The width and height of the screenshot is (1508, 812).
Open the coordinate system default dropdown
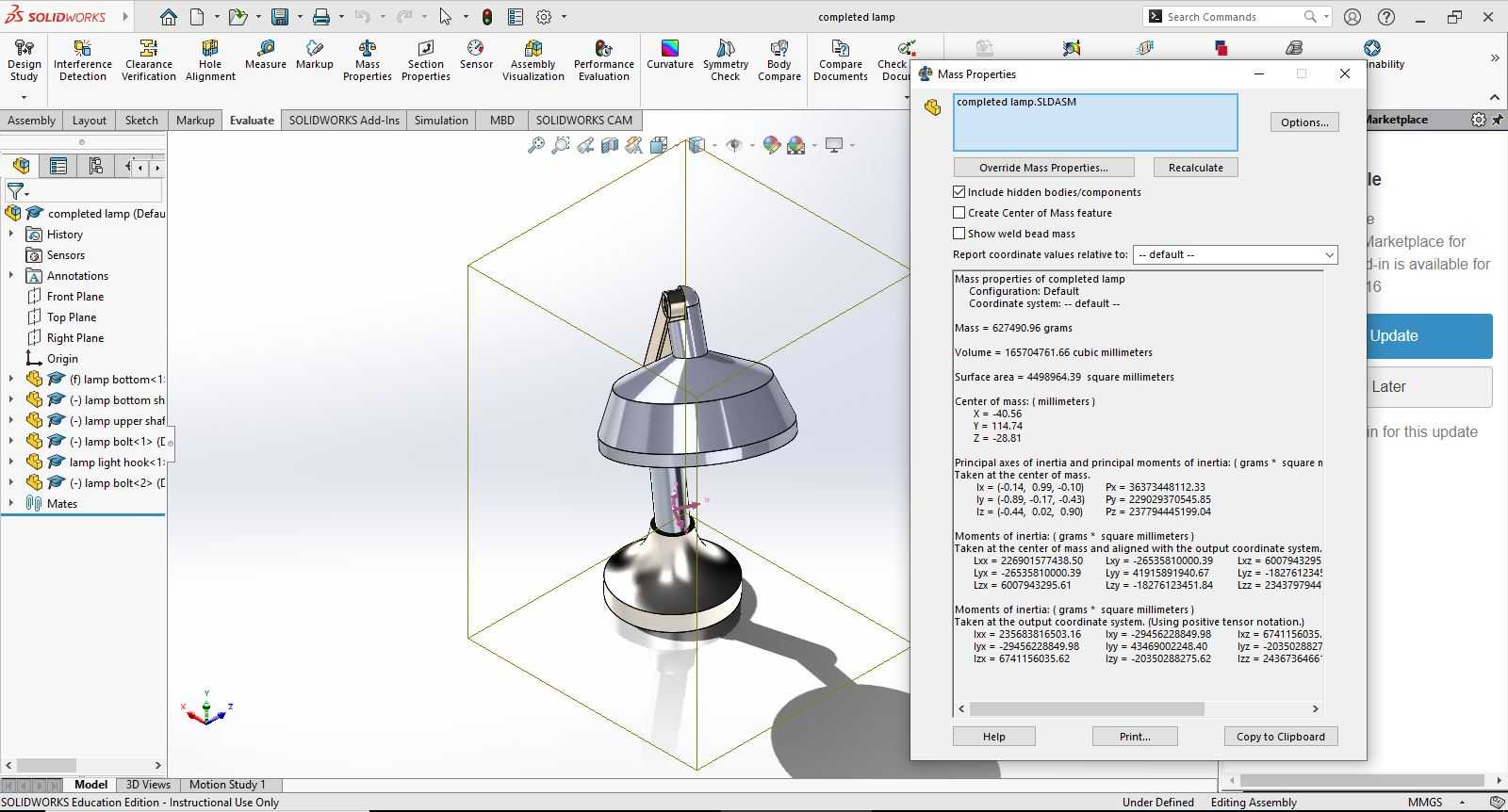coord(1235,254)
